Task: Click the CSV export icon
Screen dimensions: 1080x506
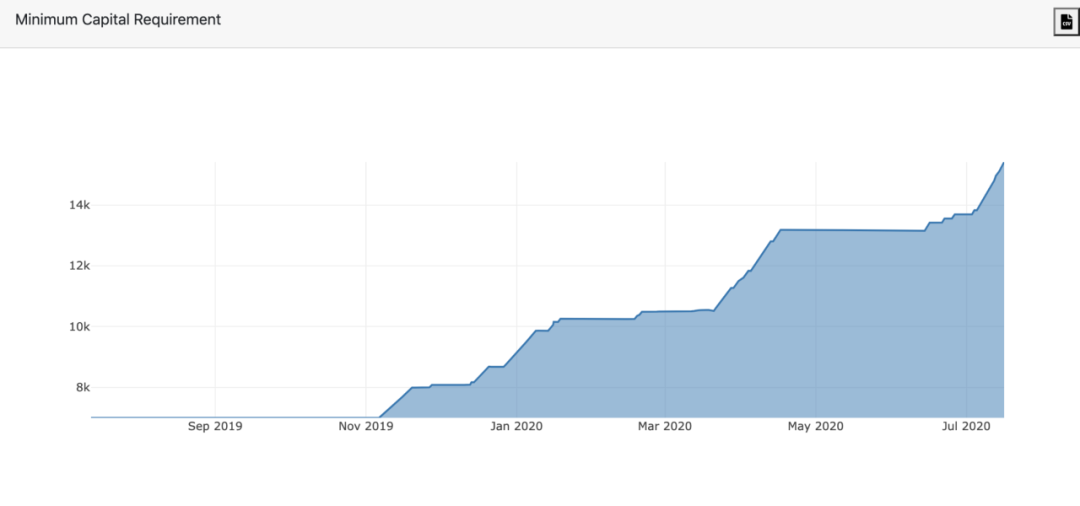Action: point(1066,23)
